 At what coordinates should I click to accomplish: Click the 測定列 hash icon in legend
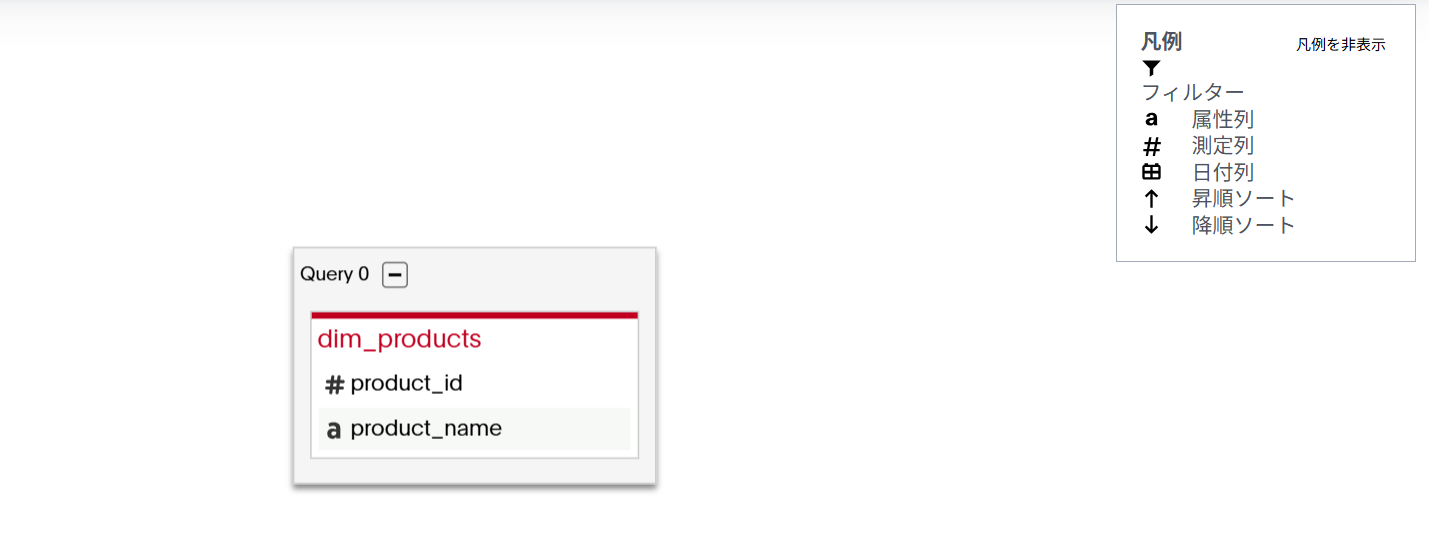(1151, 147)
